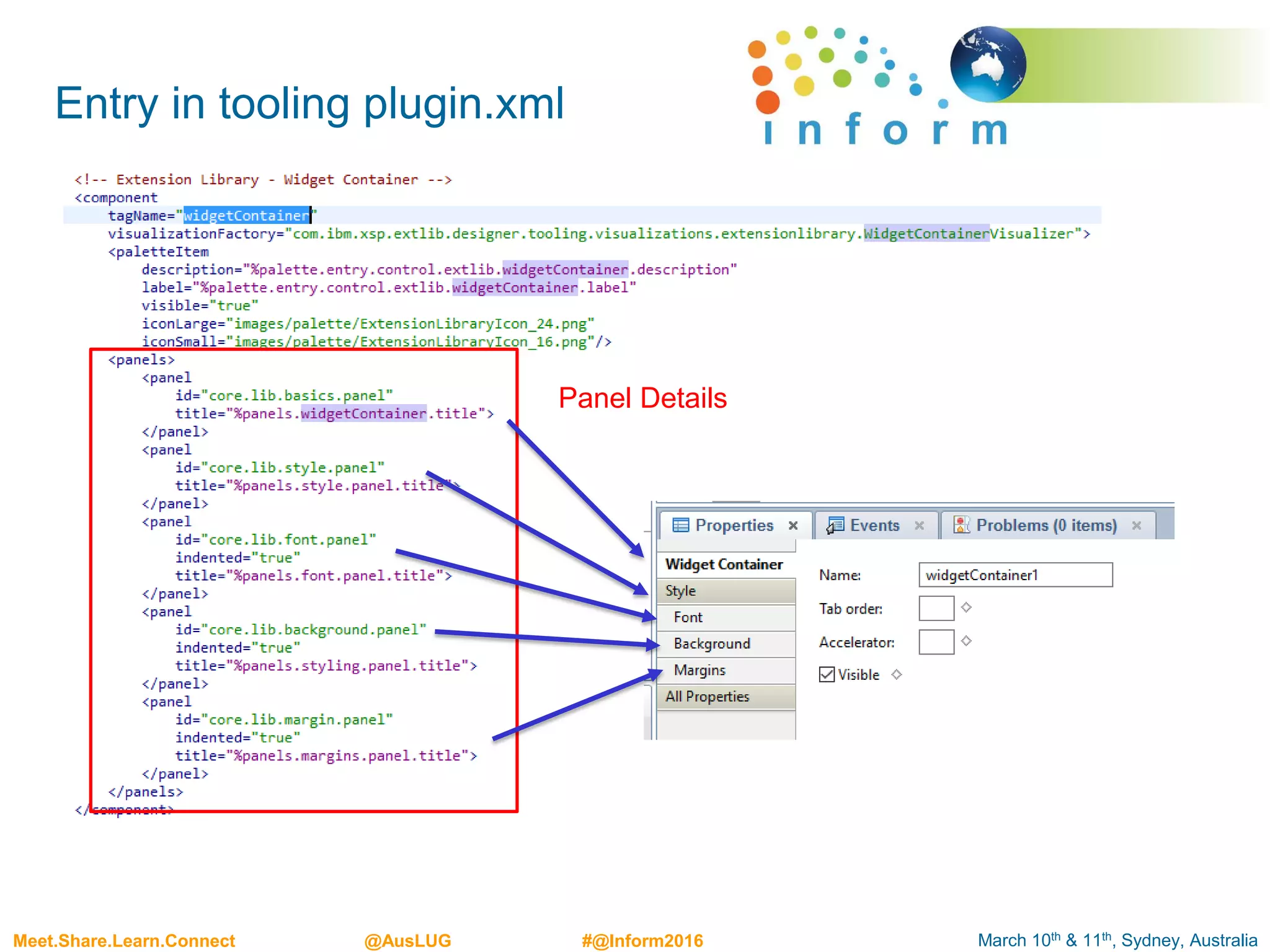Select the Widget Container panel entry
This screenshot has width=1270, height=952.
(724, 565)
